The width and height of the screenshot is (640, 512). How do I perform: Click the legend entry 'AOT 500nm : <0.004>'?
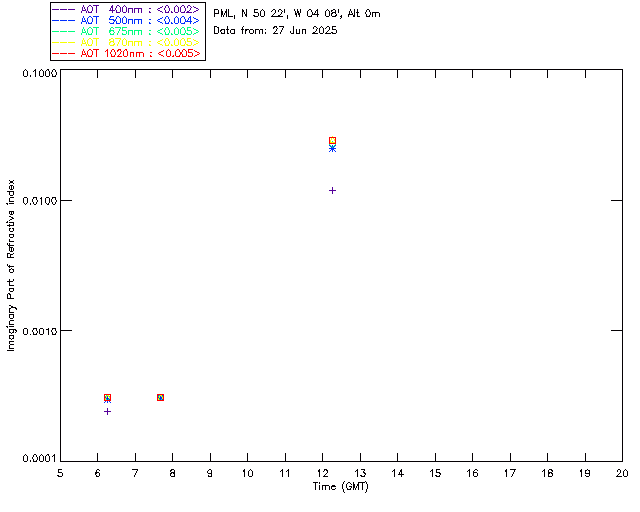pos(126,20)
